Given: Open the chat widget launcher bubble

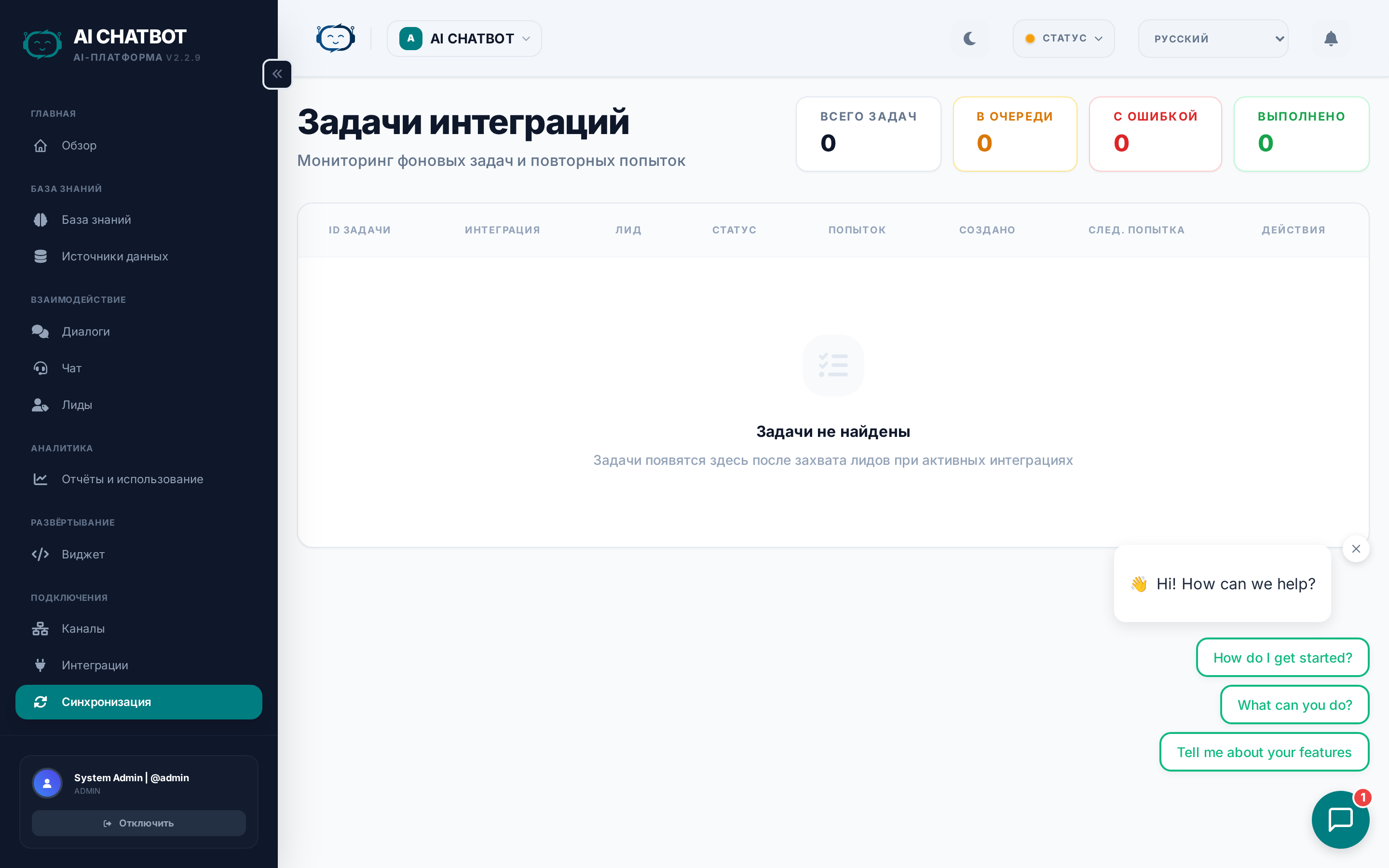Looking at the screenshot, I should click(1340, 819).
